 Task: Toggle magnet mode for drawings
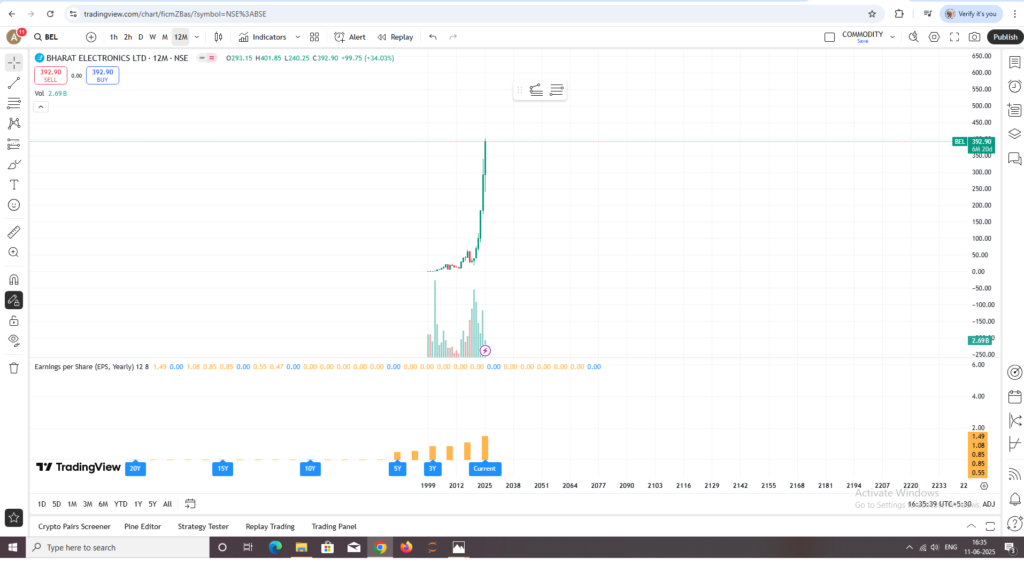(x=14, y=279)
